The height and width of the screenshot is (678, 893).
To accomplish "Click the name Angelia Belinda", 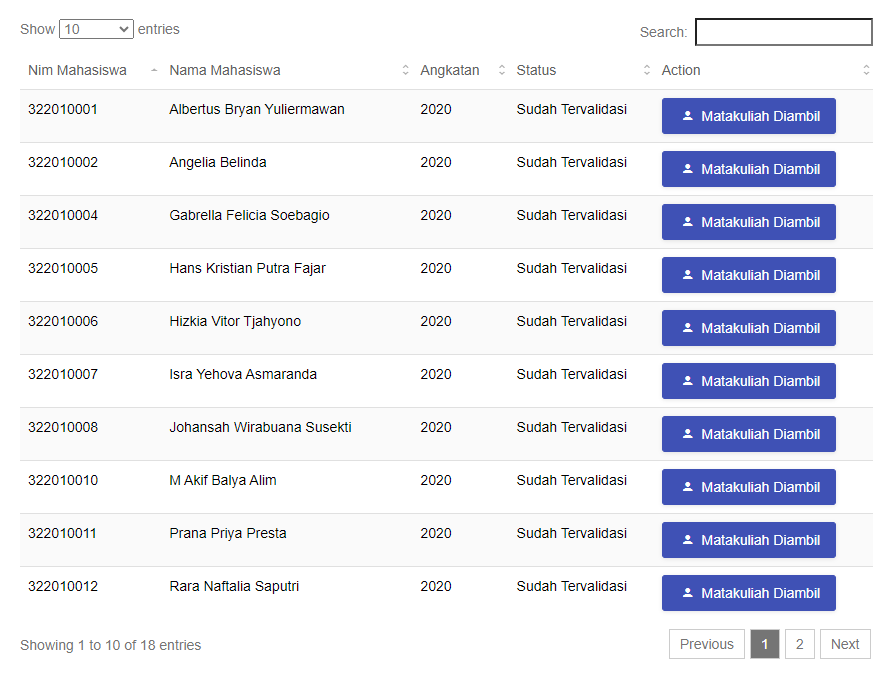I will (x=218, y=162).
